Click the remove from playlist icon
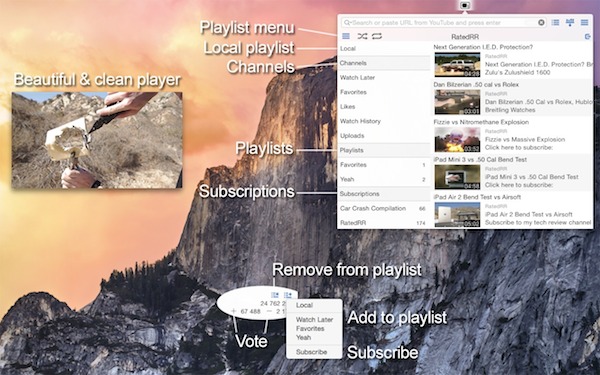600x375 pixels. tap(275, 295)
